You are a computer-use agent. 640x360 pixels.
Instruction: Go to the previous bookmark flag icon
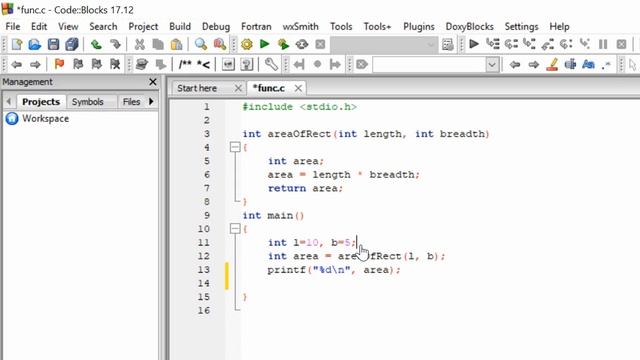[78, 64]
